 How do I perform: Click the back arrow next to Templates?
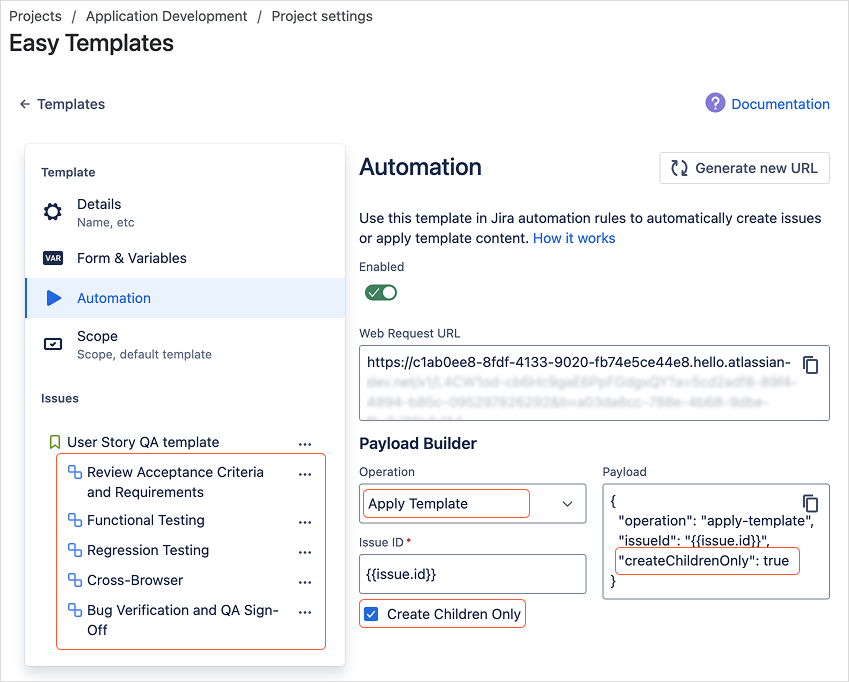click(x=24, y=104)
